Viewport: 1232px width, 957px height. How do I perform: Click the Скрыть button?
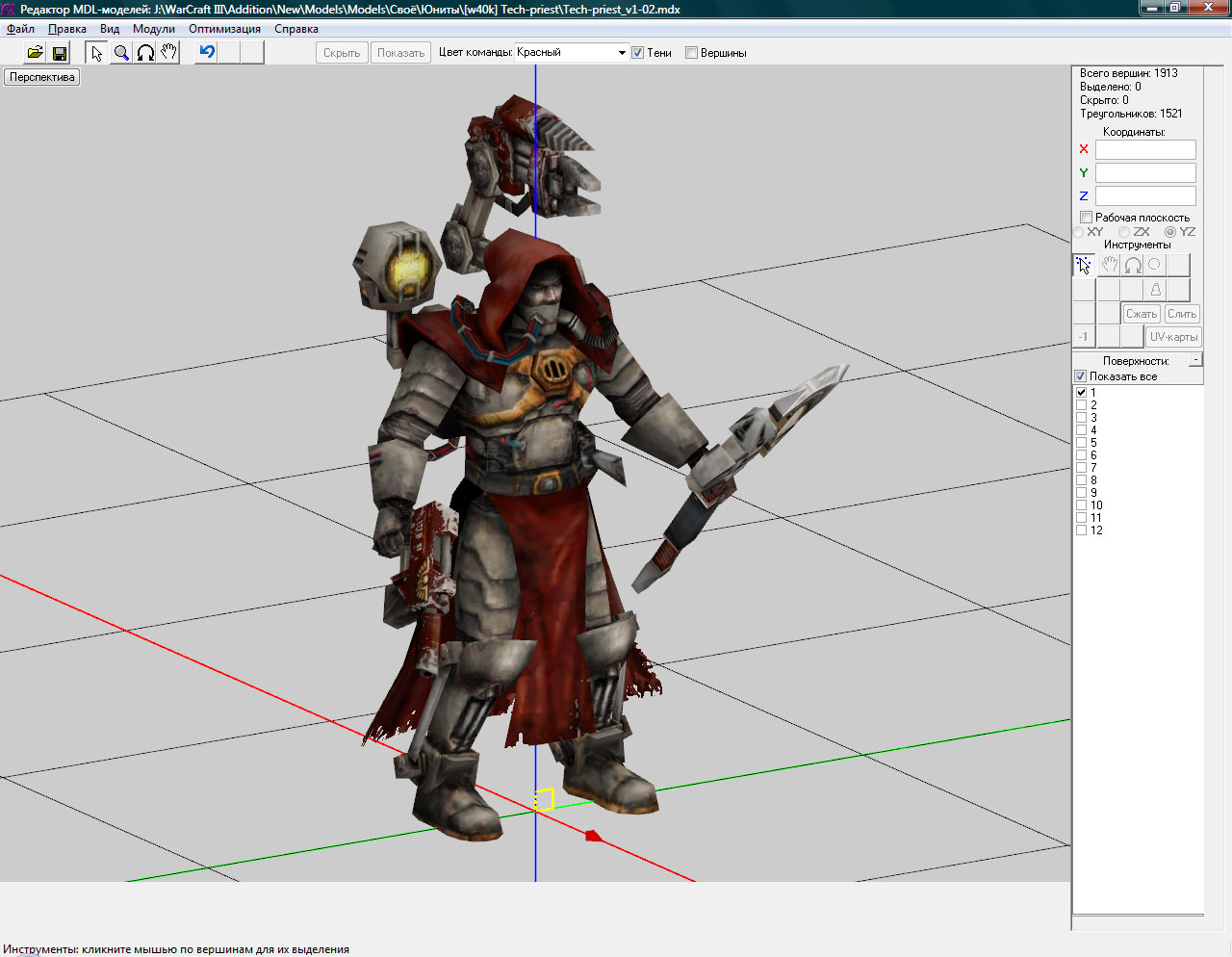point(342,53)
